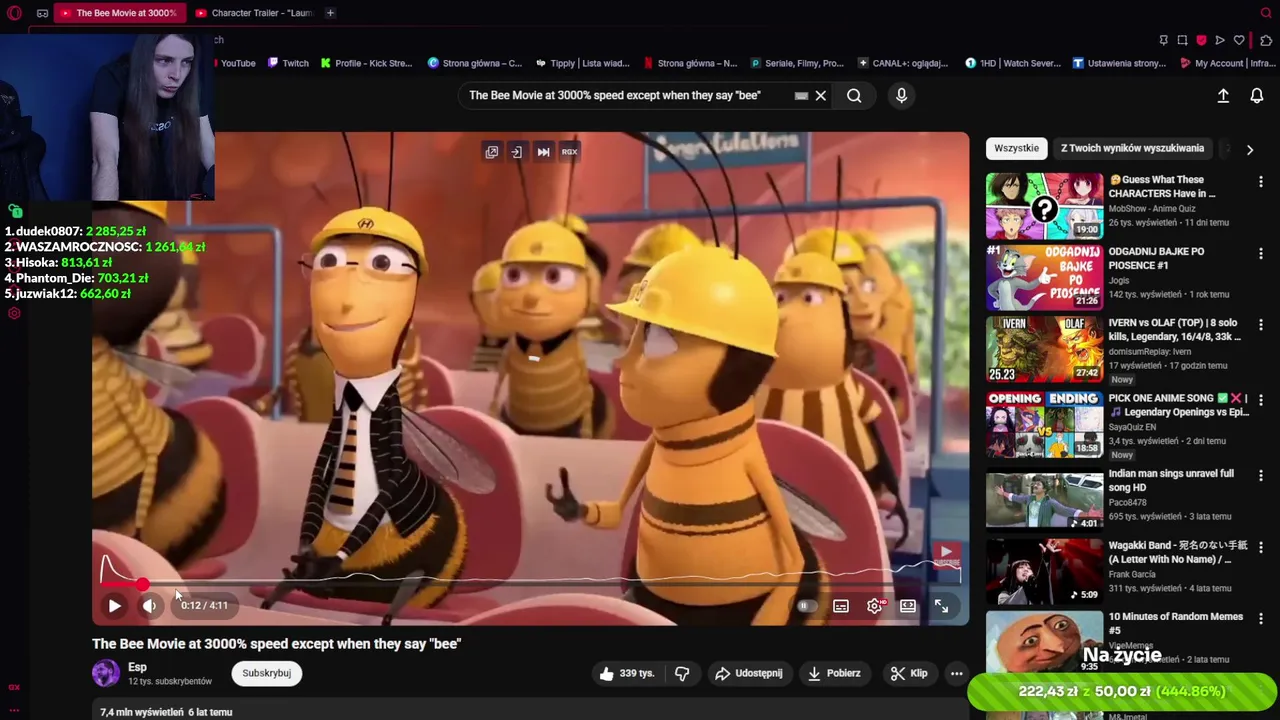Open options menu for ODGADNIJ BAJKE video
The width and height of the screenshot is (1280, 720).
pos(1260,254)
